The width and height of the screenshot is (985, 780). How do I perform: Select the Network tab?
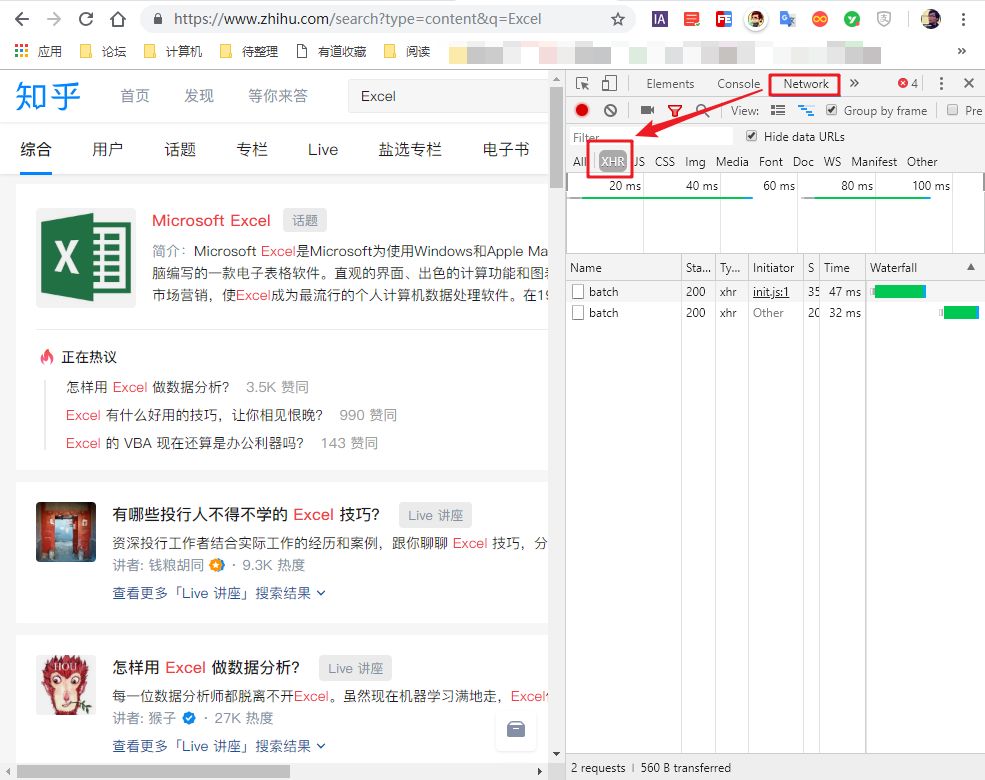(x=805, y=84)
